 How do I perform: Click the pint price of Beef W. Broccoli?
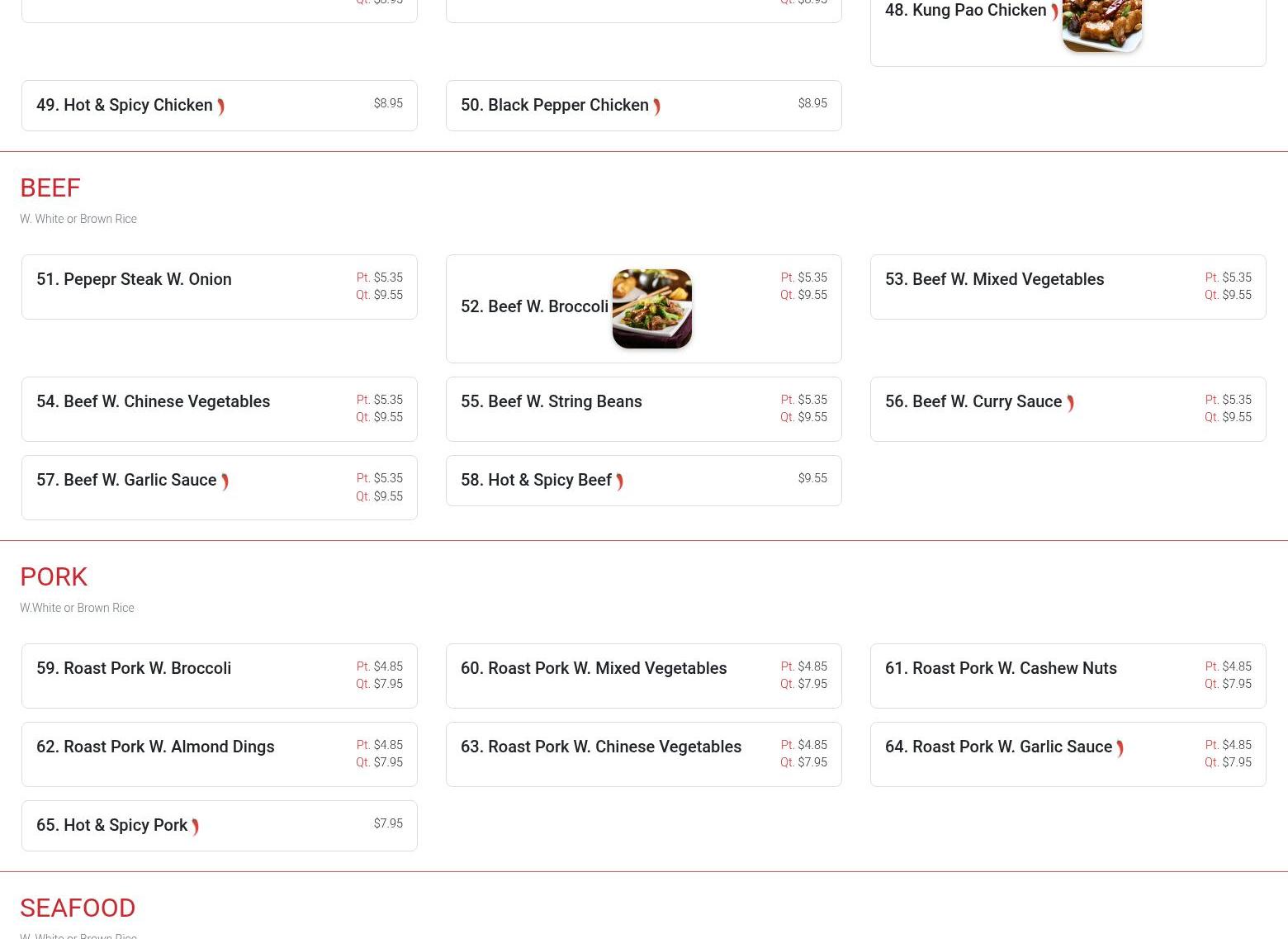[804, 277]
